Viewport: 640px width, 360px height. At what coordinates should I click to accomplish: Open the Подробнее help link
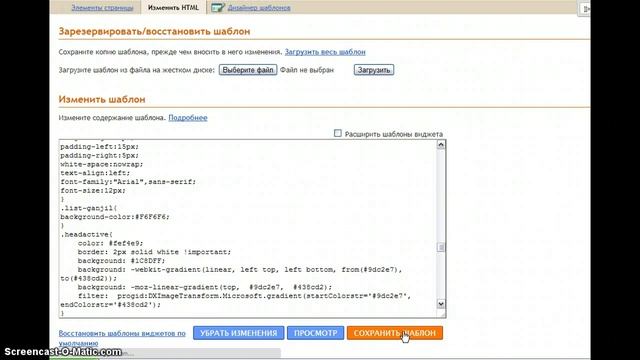[188, 118]
